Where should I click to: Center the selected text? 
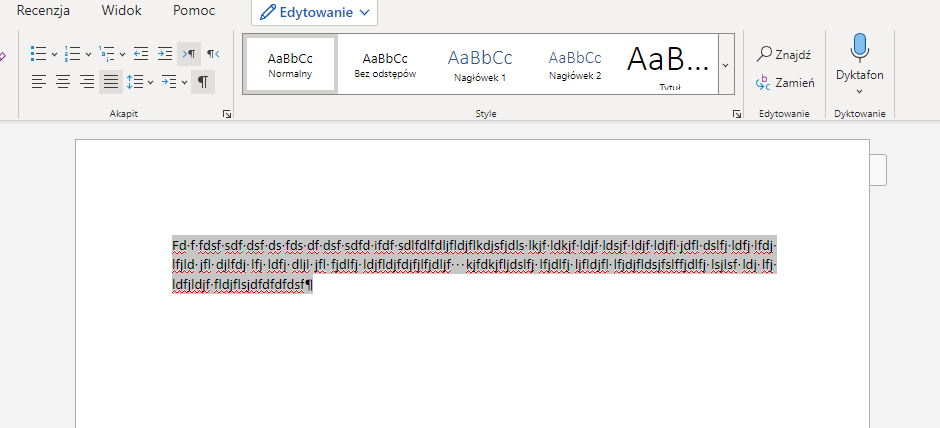(x=63, y=82)
